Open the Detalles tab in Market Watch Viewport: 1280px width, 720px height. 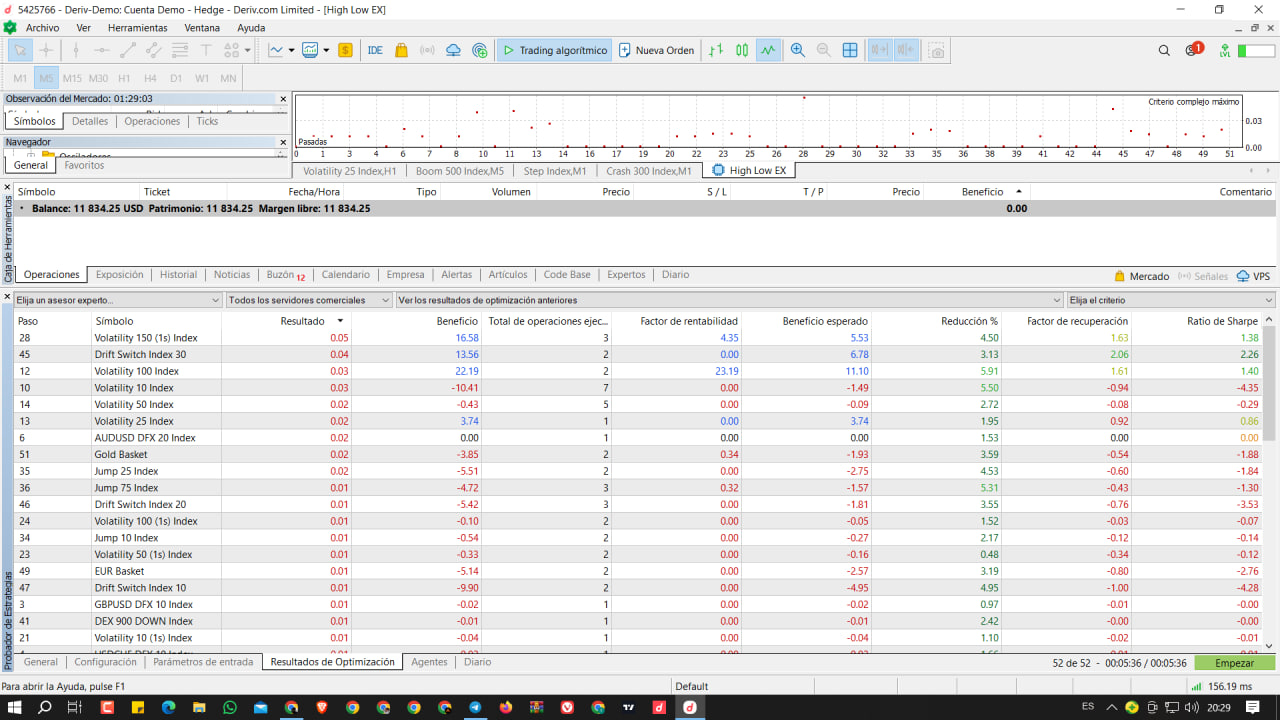pyautogui.click(x=90, y=121)
